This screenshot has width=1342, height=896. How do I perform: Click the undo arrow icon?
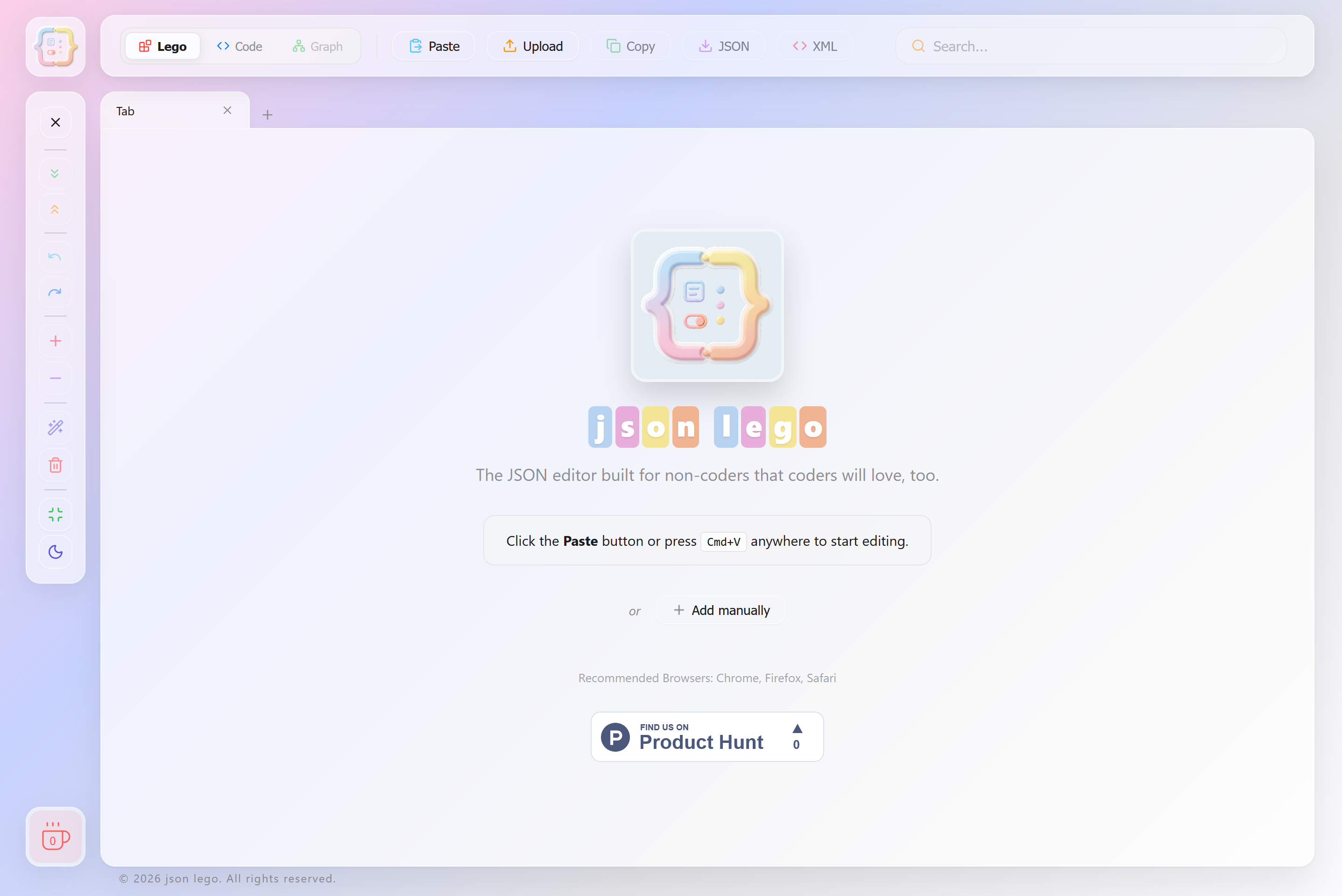click(x=56, y=257)
